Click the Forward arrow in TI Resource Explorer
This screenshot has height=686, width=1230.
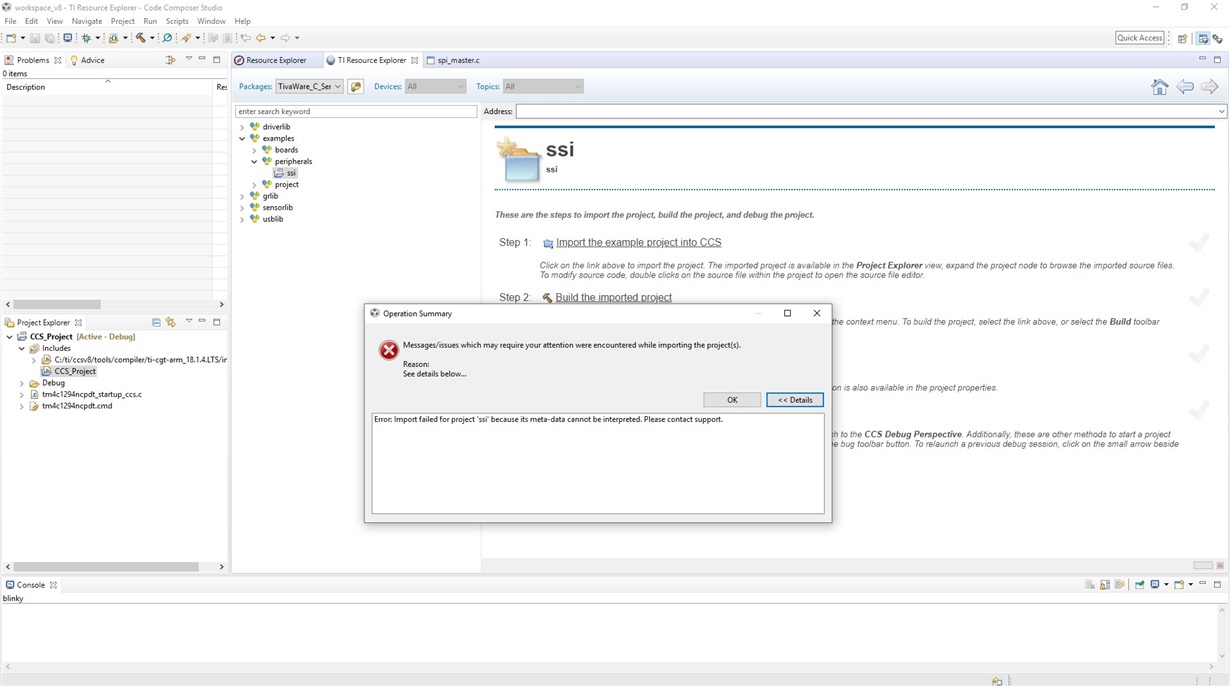click(1210, 87)
